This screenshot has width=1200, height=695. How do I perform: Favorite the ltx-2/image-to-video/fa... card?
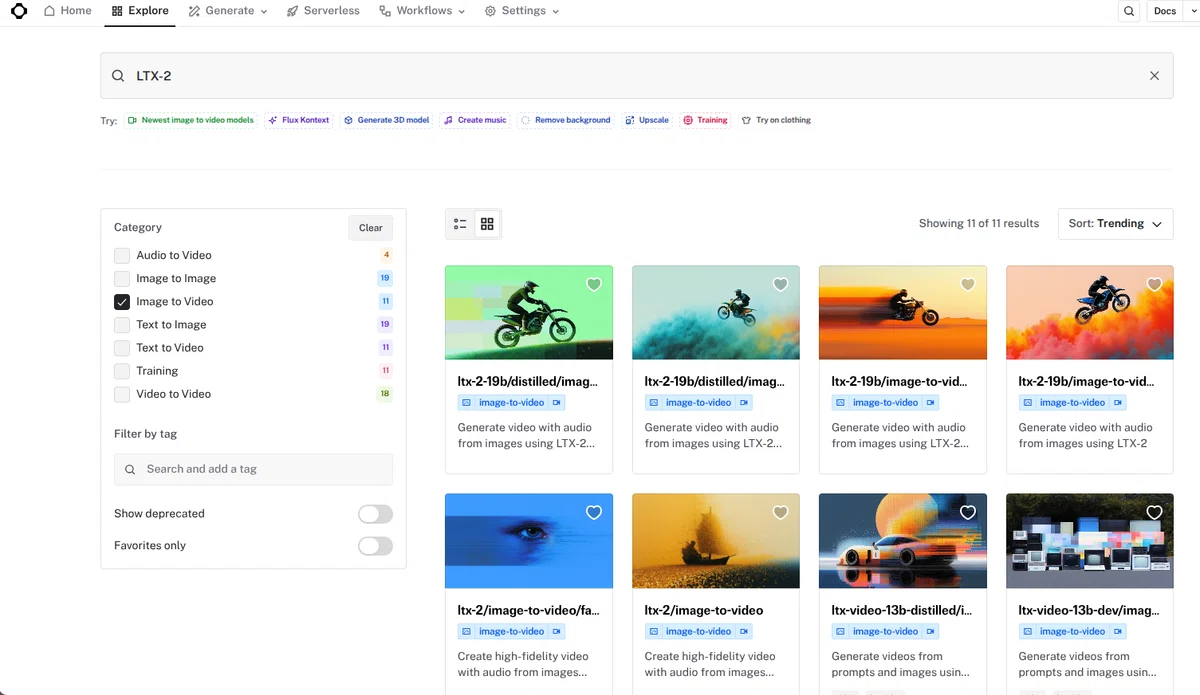click(594, 513)
